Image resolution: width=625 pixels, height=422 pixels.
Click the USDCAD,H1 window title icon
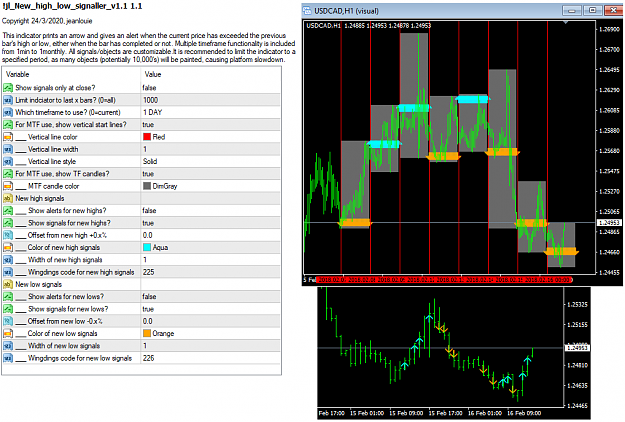point(307,10)
